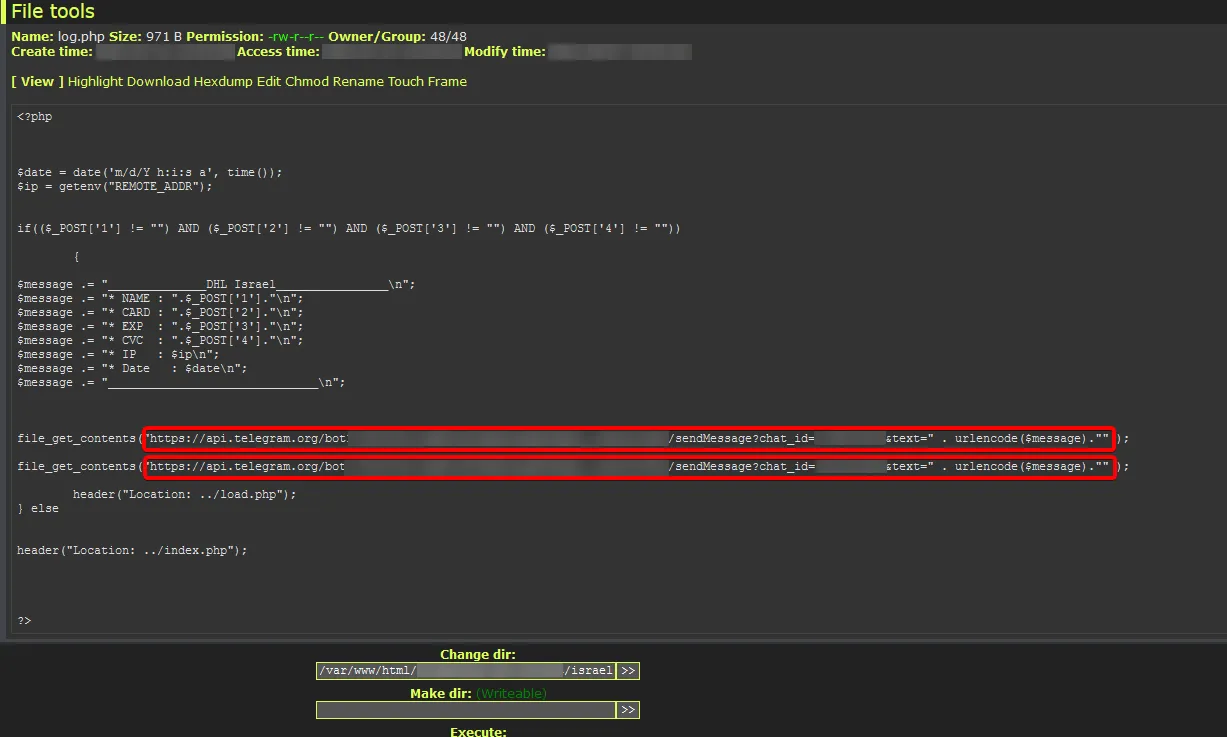Select the '* NAME' message line
This screenshot has height=737, width=1227.
160,299
